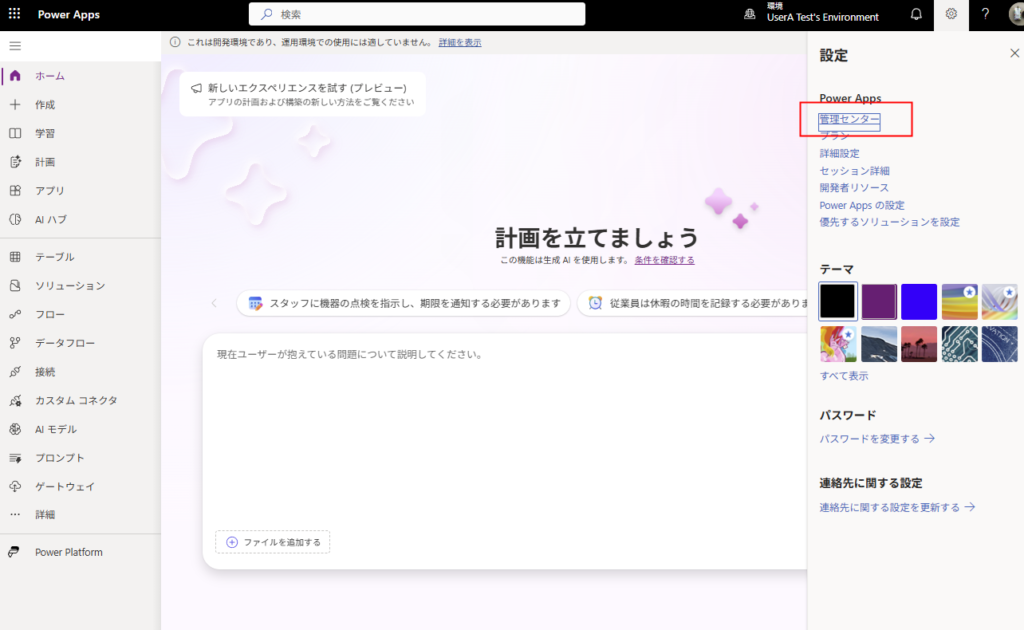Open the app launcher waffle icon
The image size is (1024, 630).
tap(14, 15)
